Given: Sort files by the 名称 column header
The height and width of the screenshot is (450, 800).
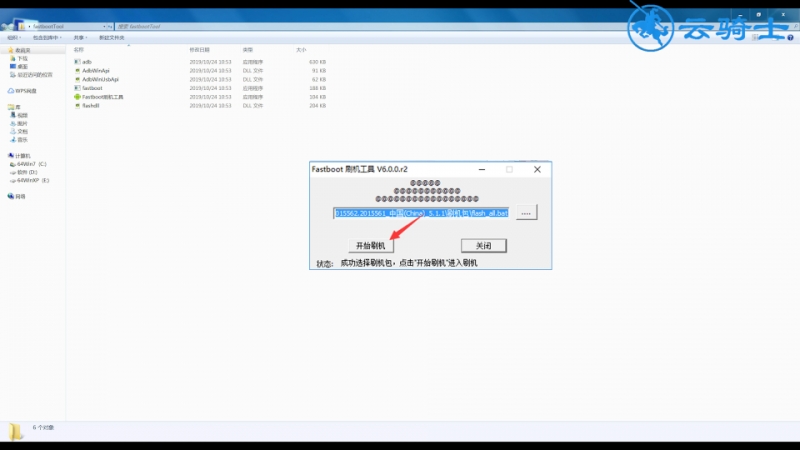Looking at the screenshot, I should pos(79,49).
